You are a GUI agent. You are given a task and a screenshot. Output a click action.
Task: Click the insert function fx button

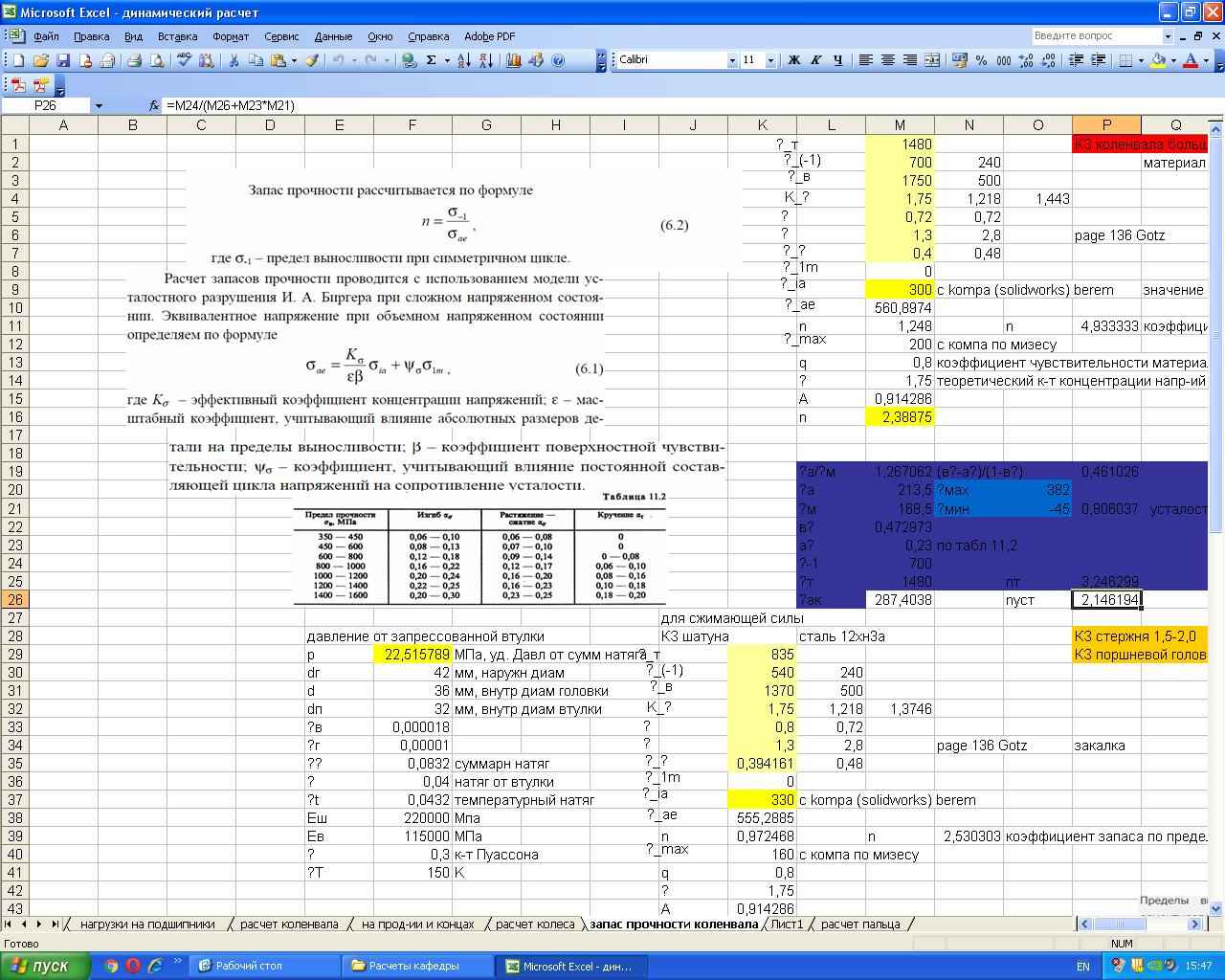pos(154,105)
